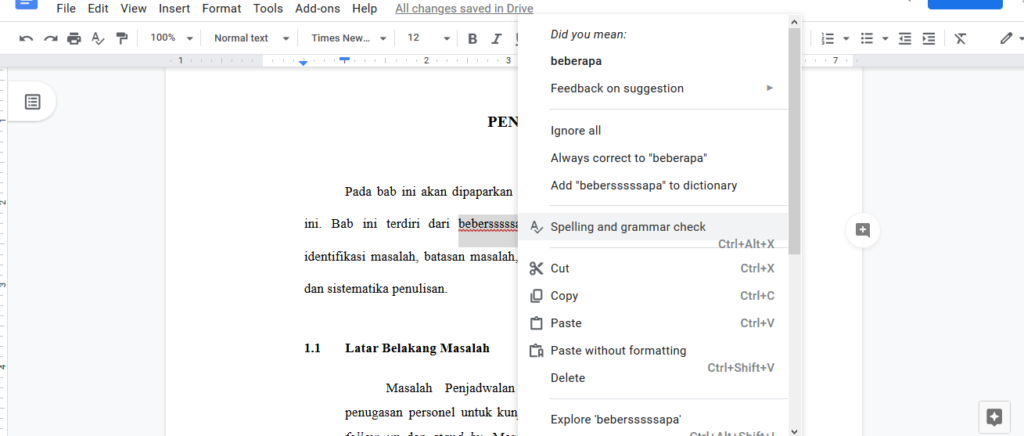Select Cut from context menu

653,268
